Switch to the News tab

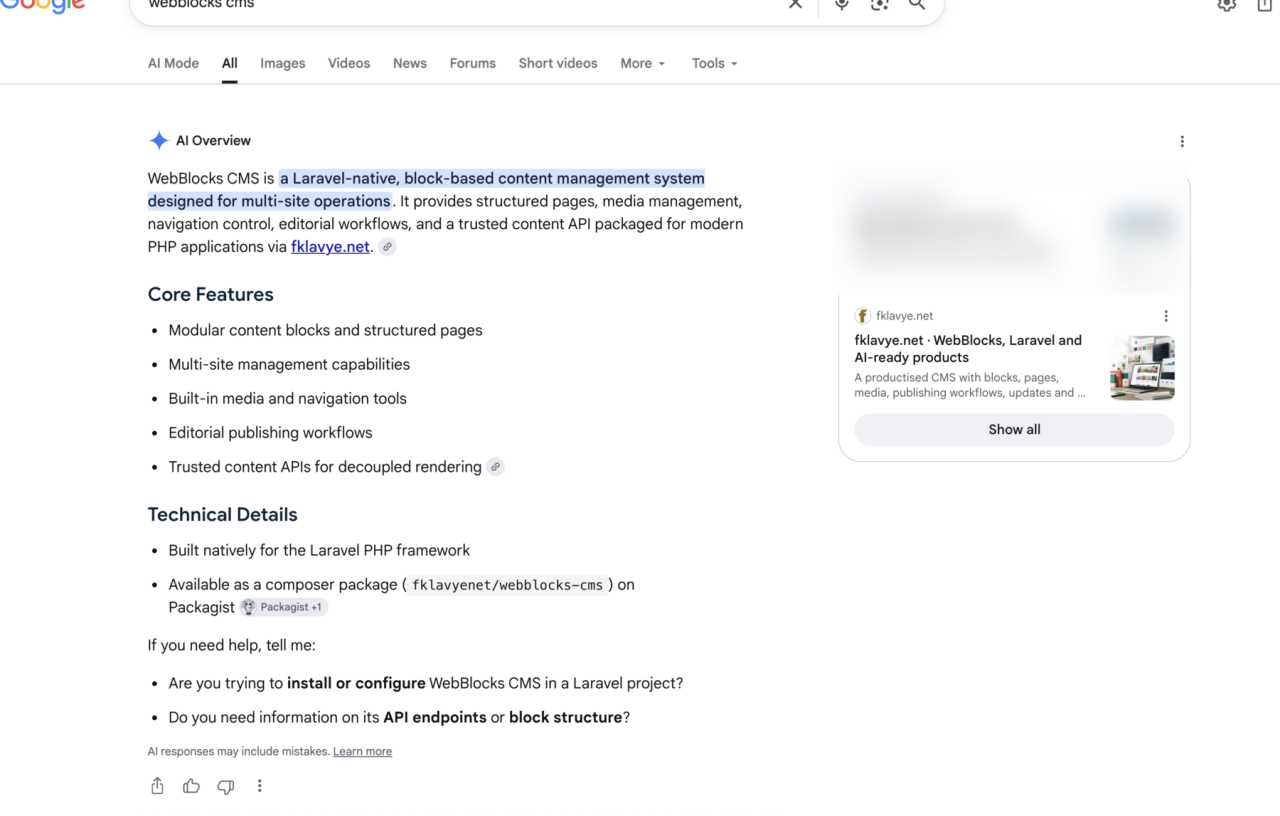[410, 63]
